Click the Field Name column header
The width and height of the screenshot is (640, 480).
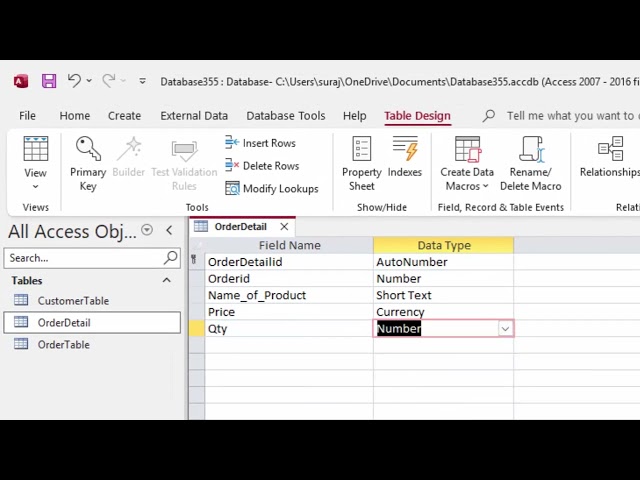pos(289,245)
